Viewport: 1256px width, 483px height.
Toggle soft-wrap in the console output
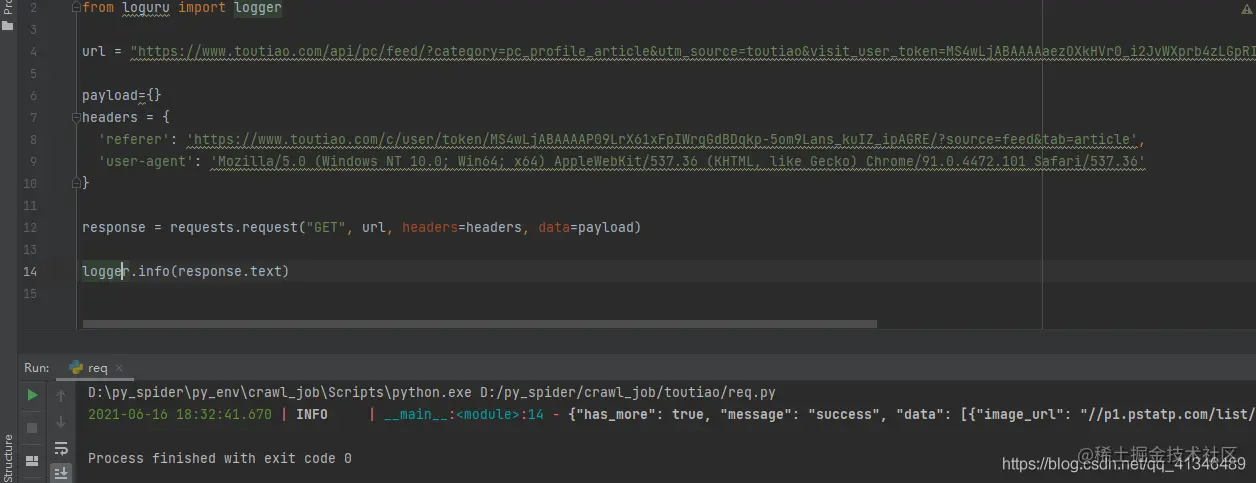pos(61,447)
